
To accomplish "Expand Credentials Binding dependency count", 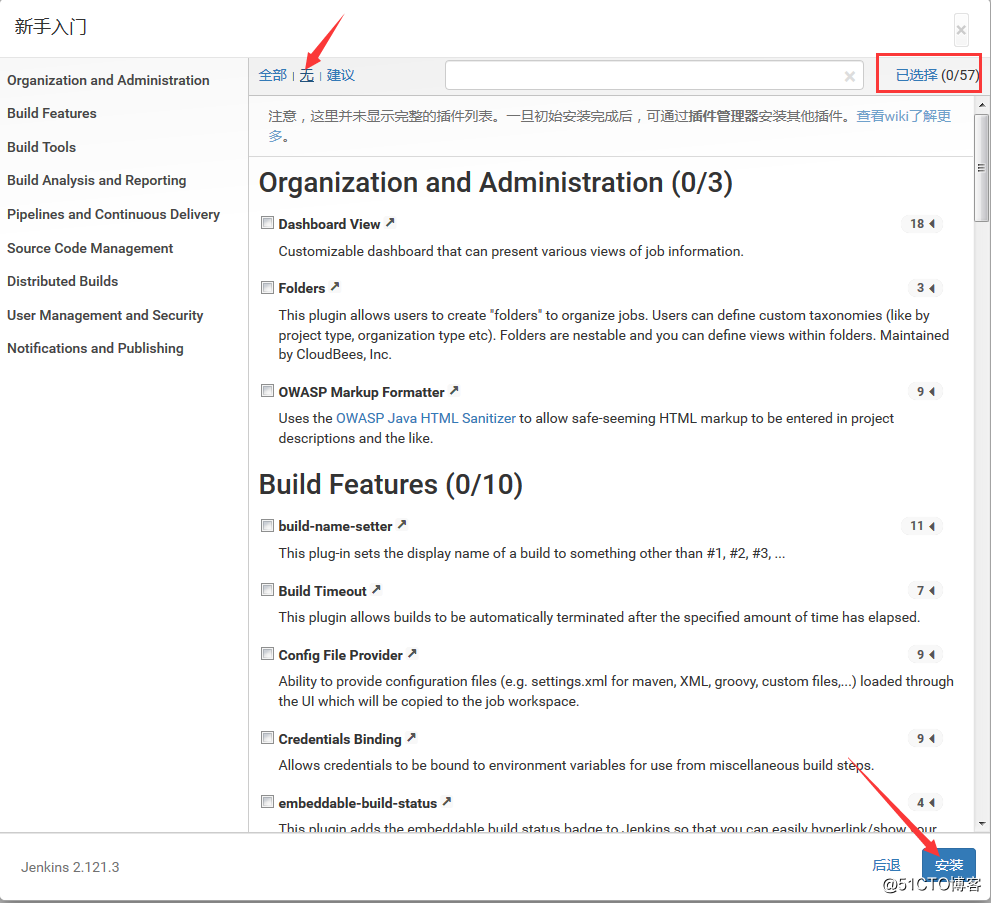I will point(925,739).
